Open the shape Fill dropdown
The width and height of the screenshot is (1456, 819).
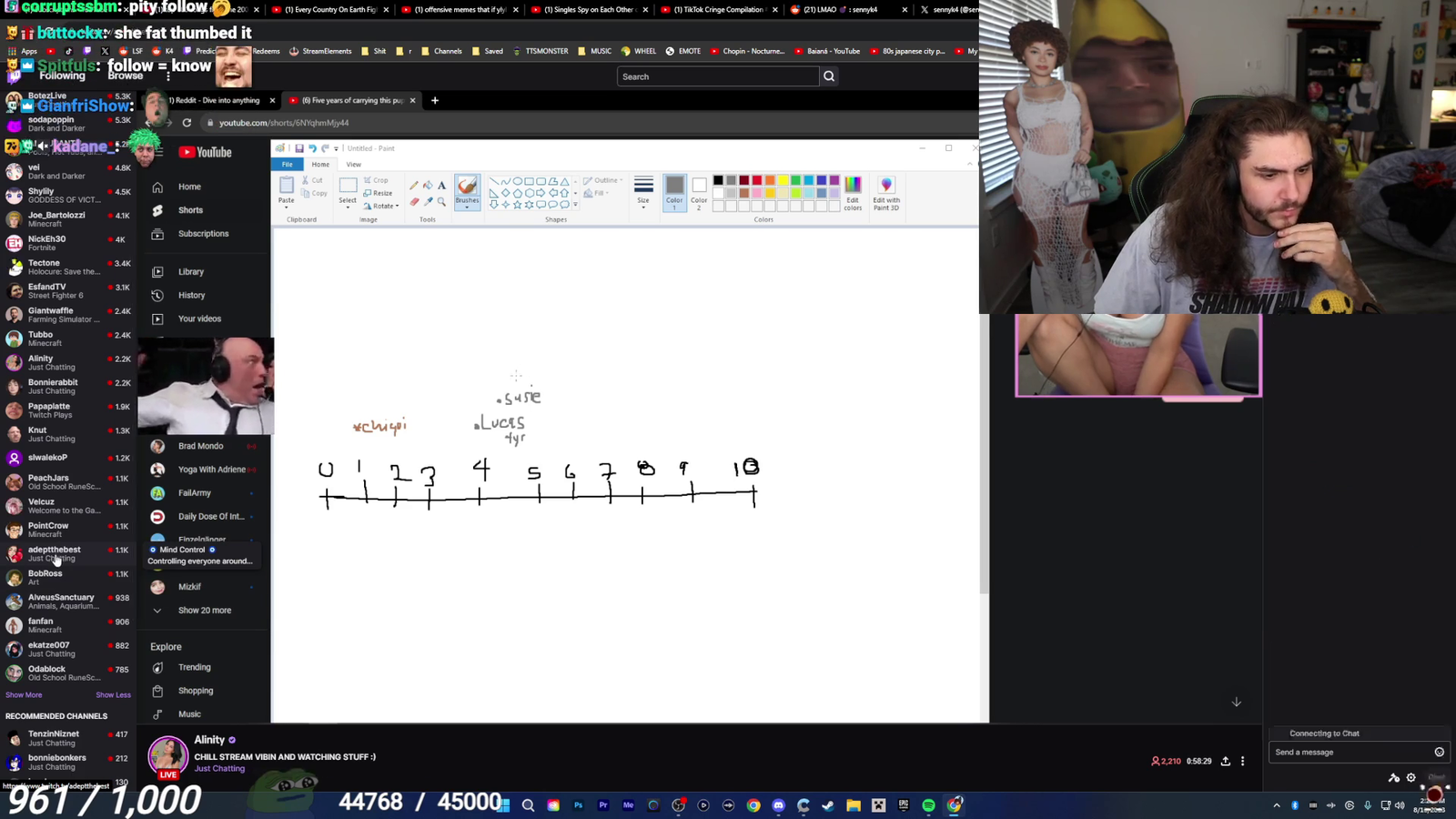point(596,193)
